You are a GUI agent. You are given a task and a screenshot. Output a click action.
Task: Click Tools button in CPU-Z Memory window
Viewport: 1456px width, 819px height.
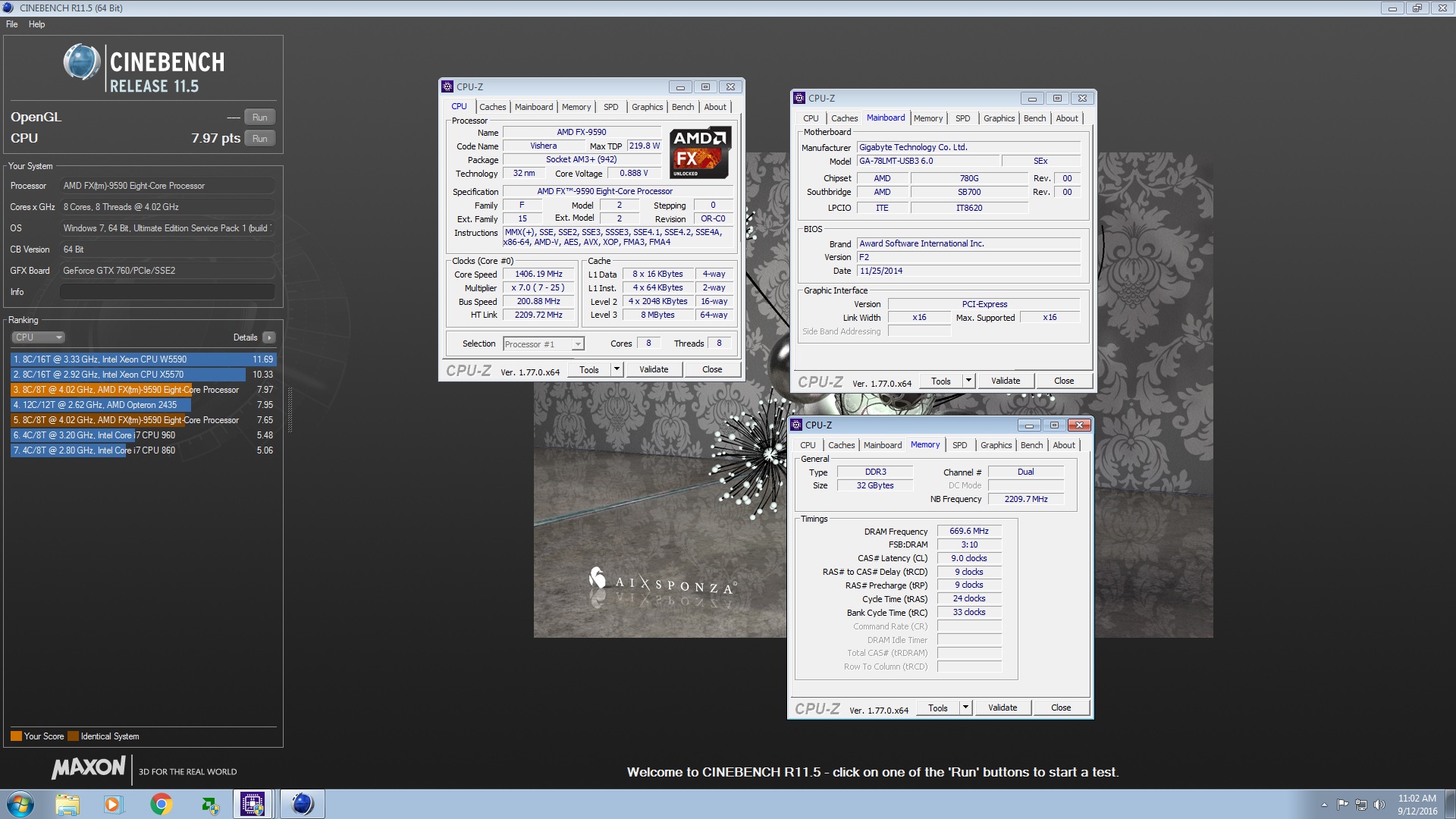(938, 708)
